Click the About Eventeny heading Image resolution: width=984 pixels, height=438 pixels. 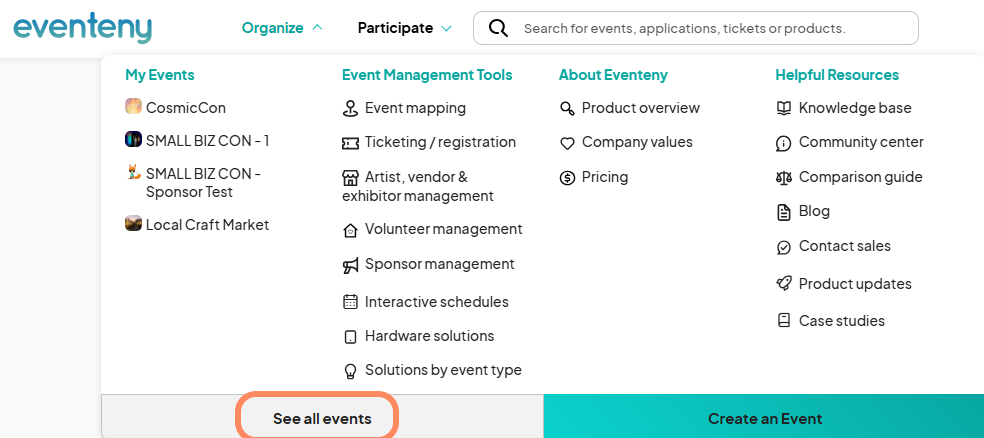tap(613, 75)
